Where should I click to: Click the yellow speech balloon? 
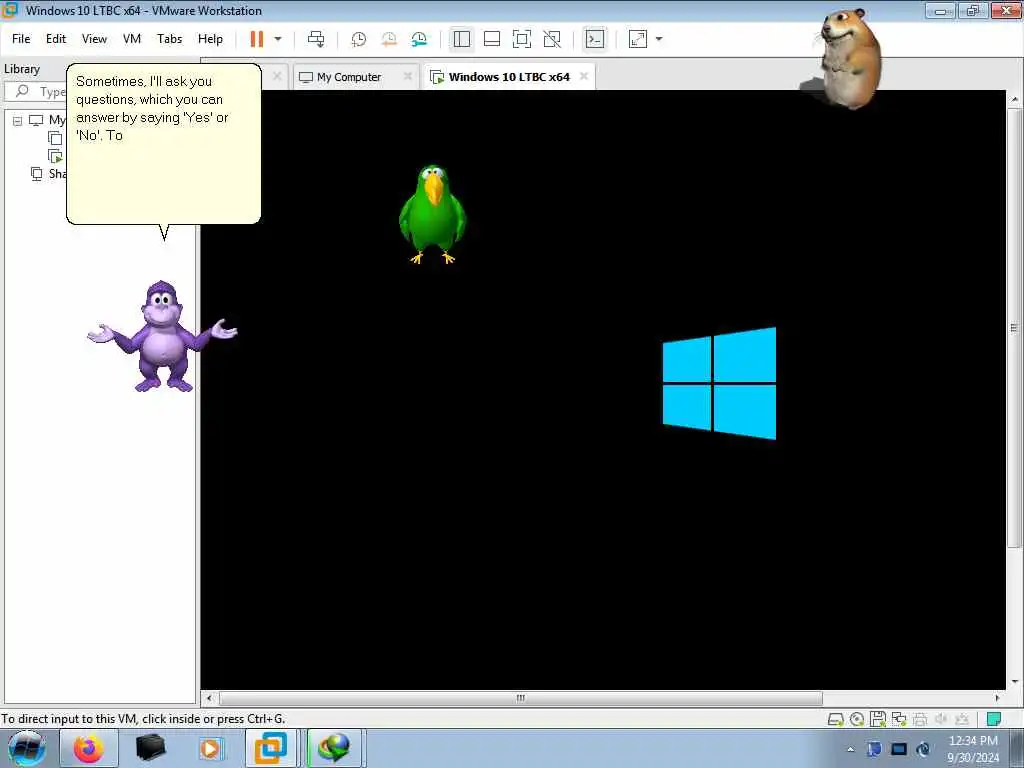point(163,144)
